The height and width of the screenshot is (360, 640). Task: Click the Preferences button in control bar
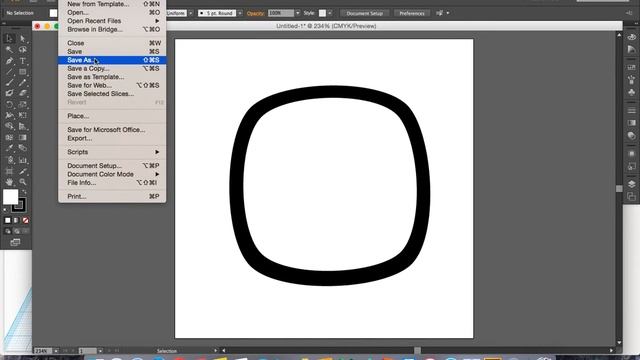[x=412, y=13]
